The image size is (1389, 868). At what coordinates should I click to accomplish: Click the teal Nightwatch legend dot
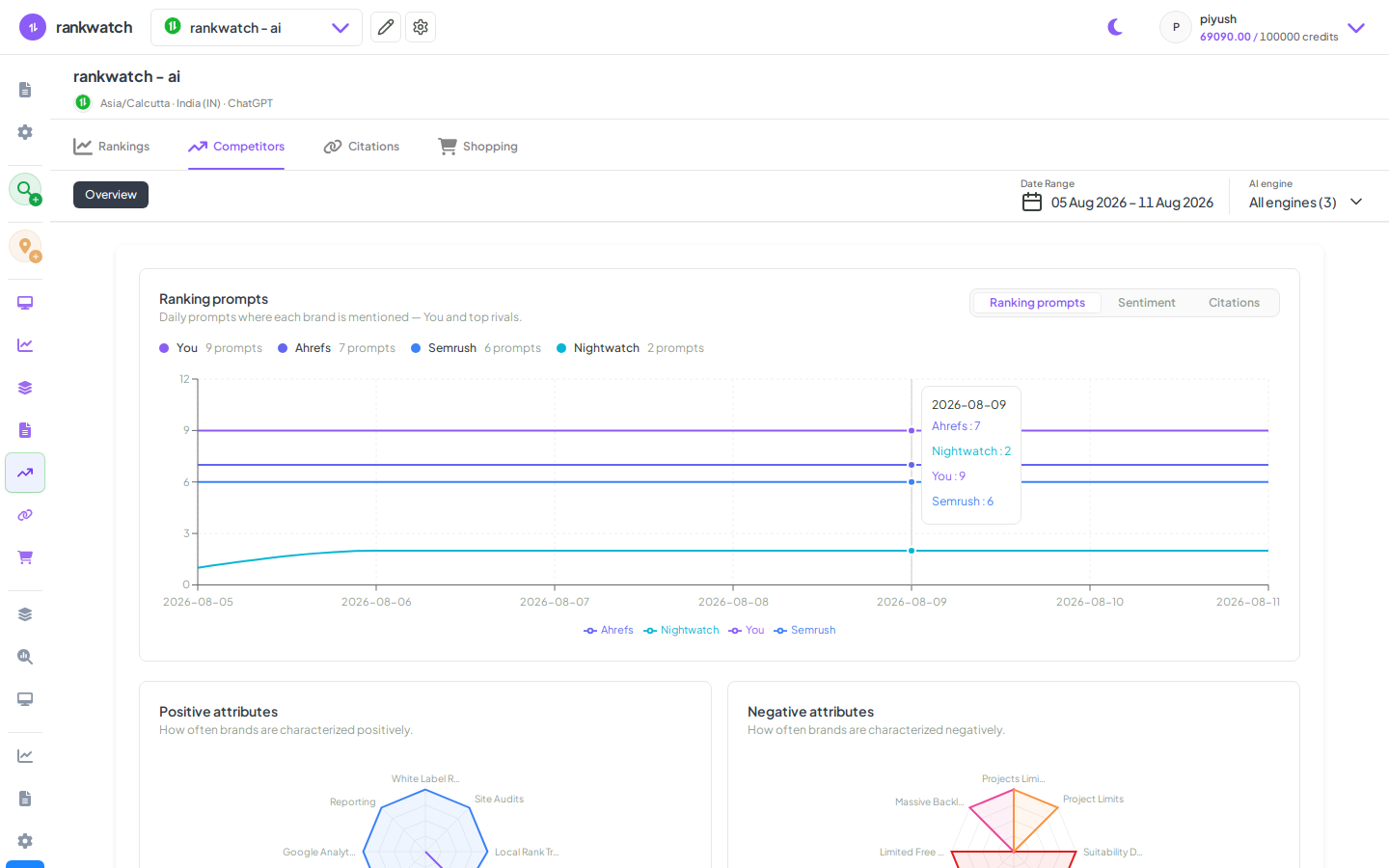point(561,348)
